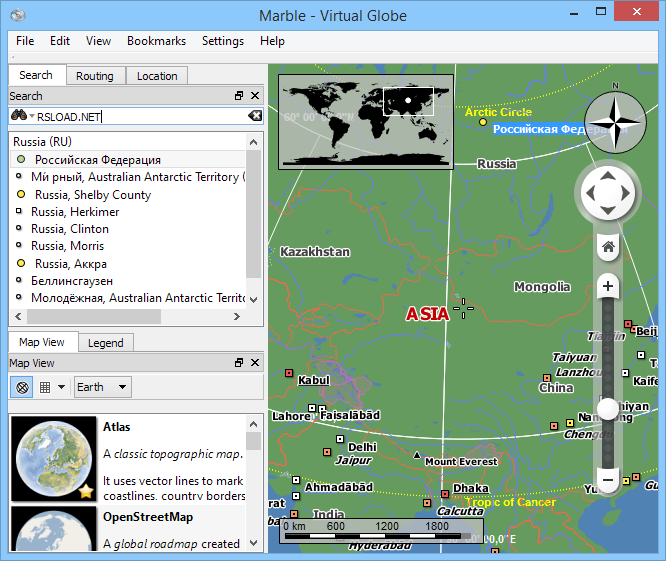This screenshot has width=666, height=561.
Task: Open the Legend tab
Action: pos(105,343)
